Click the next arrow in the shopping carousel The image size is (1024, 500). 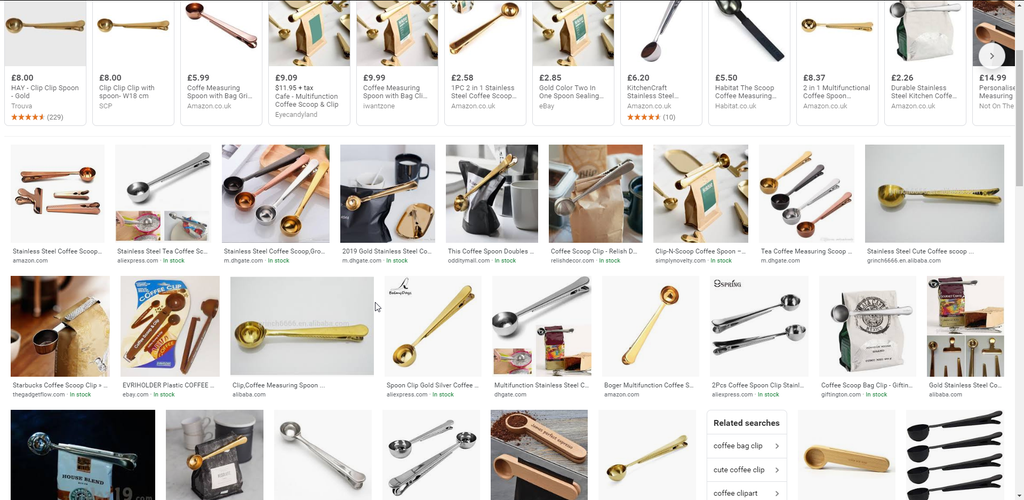pos(991,55)
